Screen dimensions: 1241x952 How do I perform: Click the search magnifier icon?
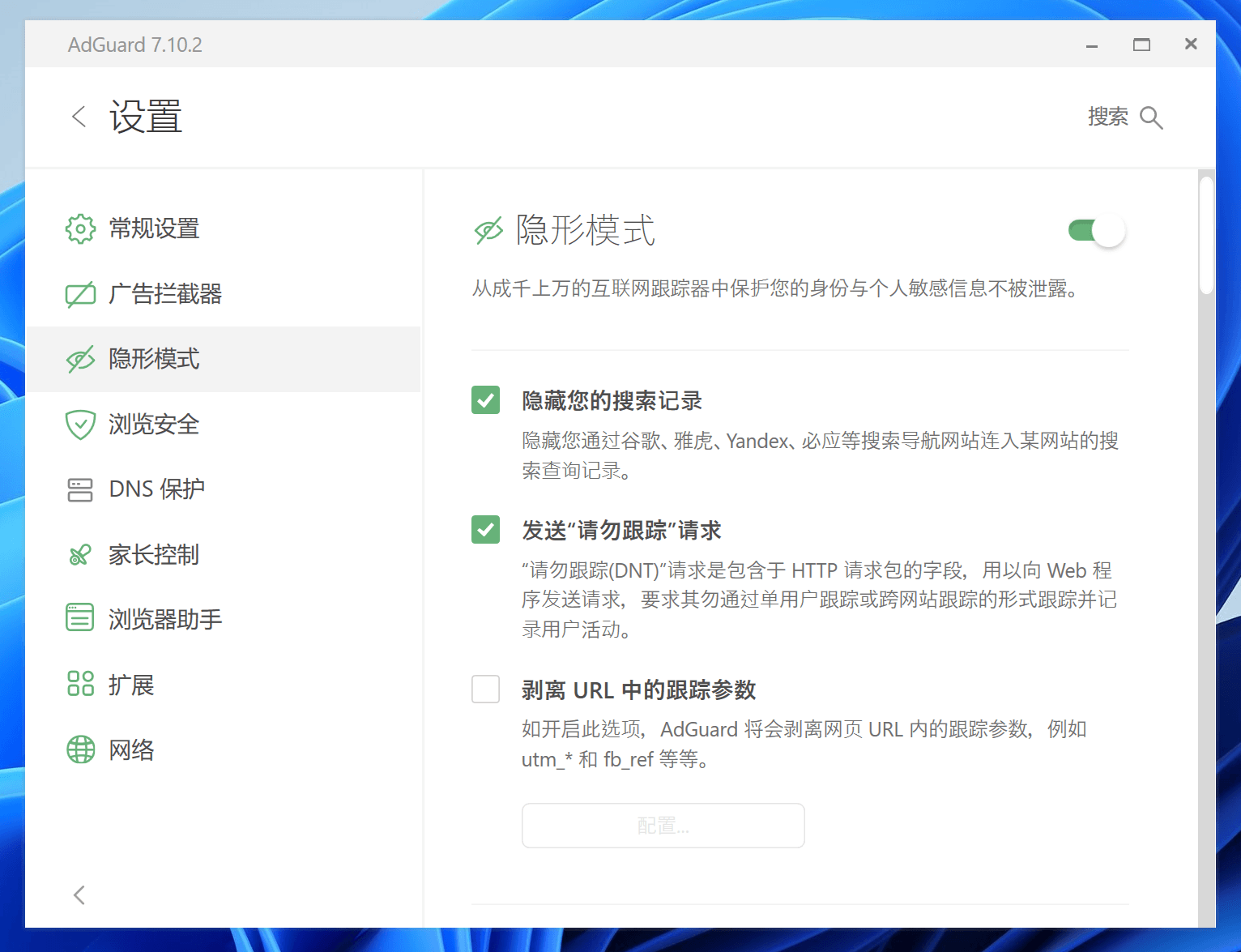coord(1151,117)
